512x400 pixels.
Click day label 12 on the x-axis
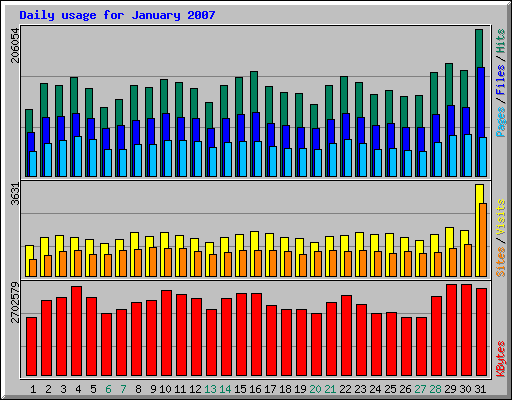(195, 389)
